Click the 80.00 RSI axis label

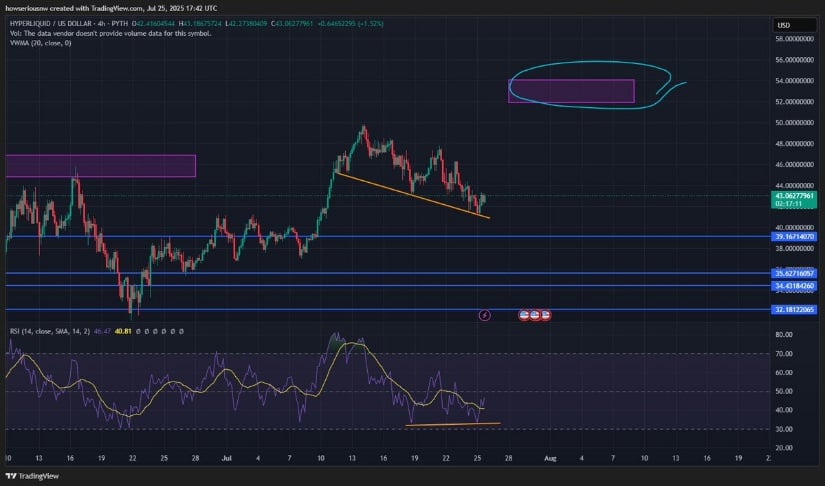point(784,335)
